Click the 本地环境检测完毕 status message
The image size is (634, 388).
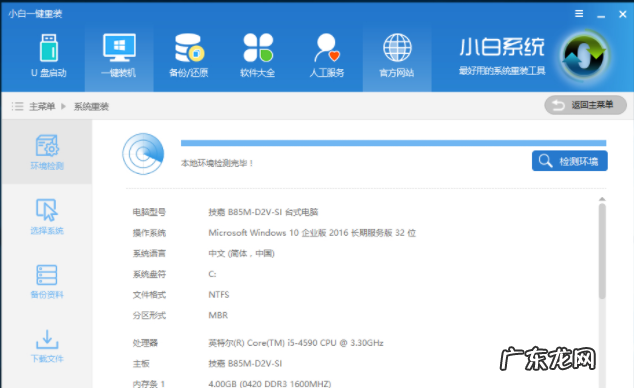tap(217, 163)
